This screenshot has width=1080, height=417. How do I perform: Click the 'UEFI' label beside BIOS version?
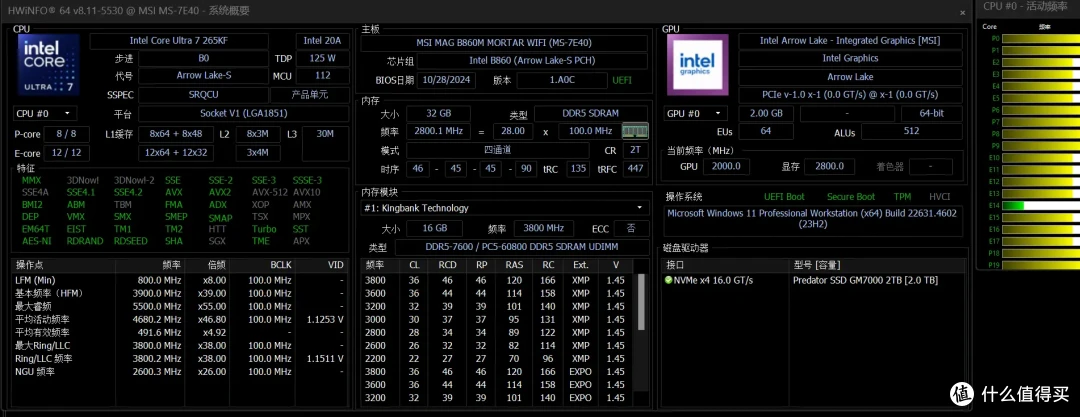(x=621, y=80)
